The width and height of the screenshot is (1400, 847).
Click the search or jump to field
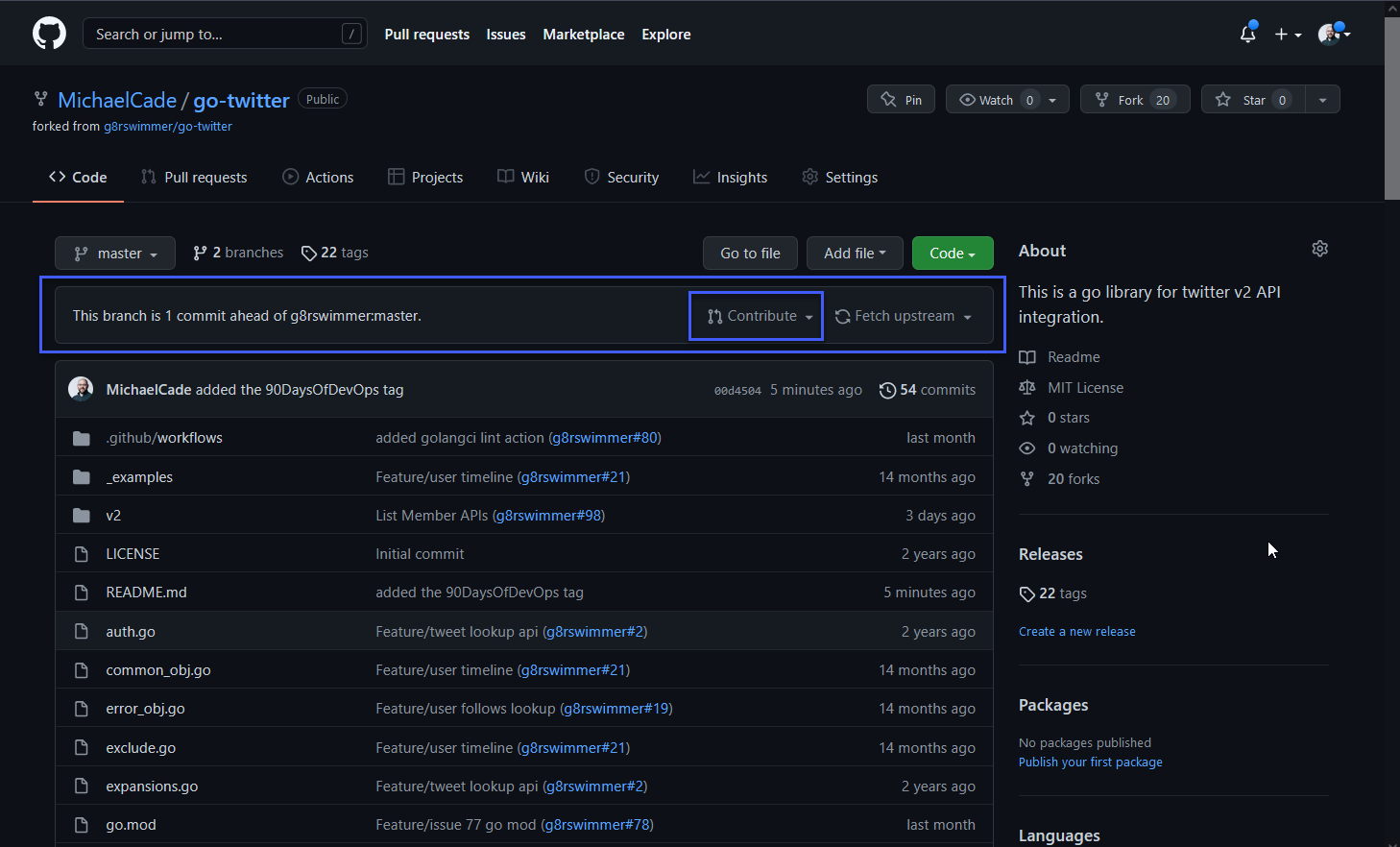click(224, 33)
